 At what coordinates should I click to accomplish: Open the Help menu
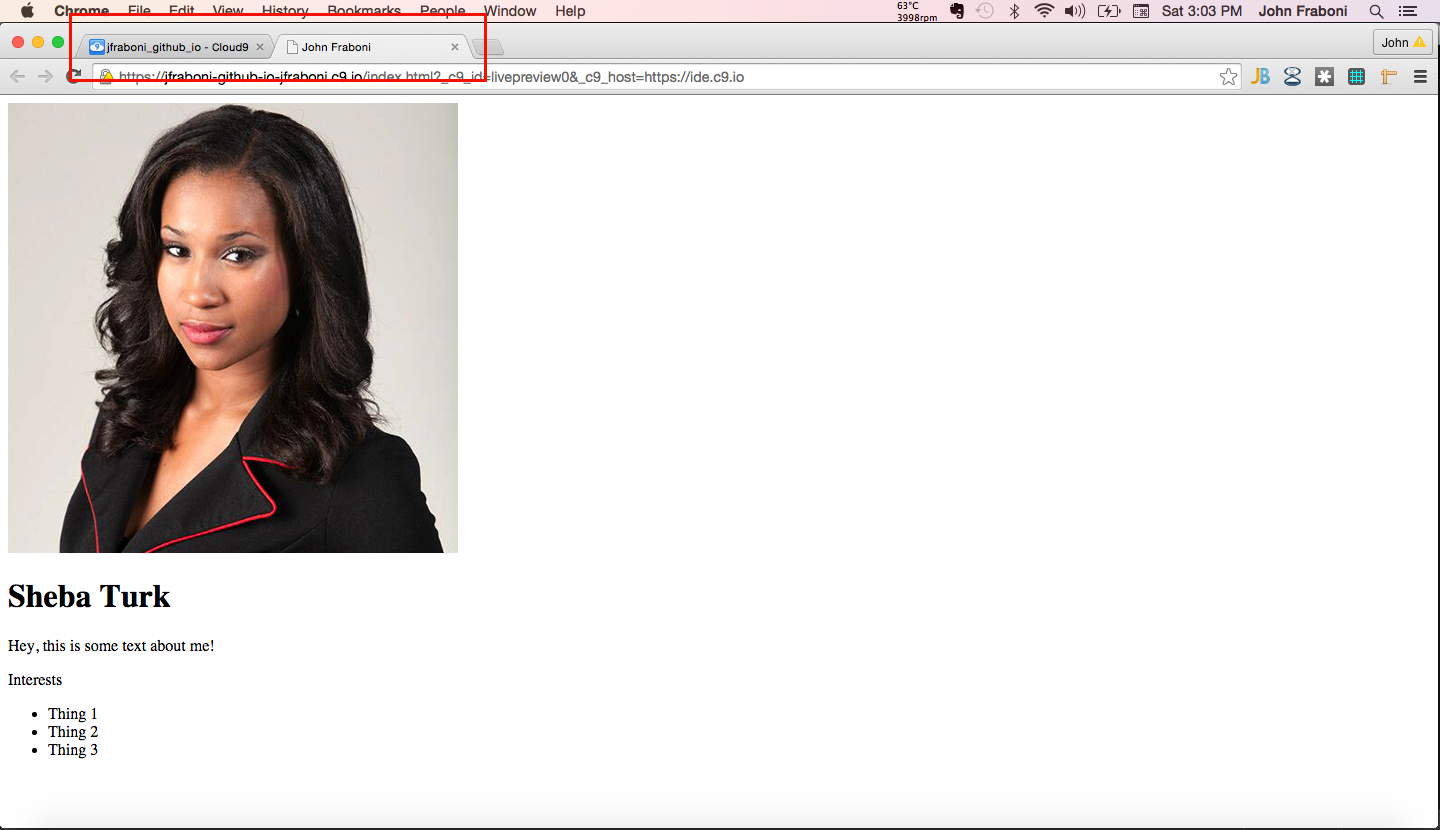[x=570, y=11]
